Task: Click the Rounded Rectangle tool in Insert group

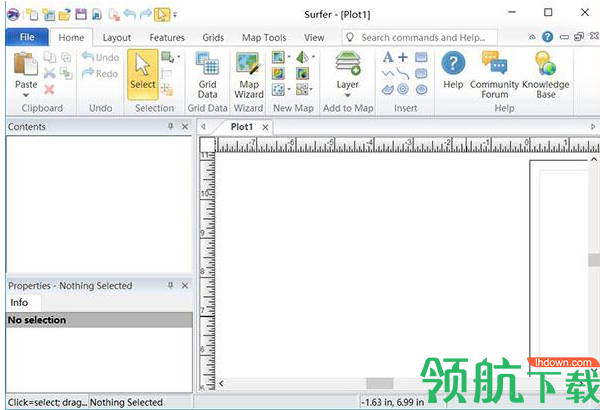Action: pyautogui.click(x=421, y=73)
